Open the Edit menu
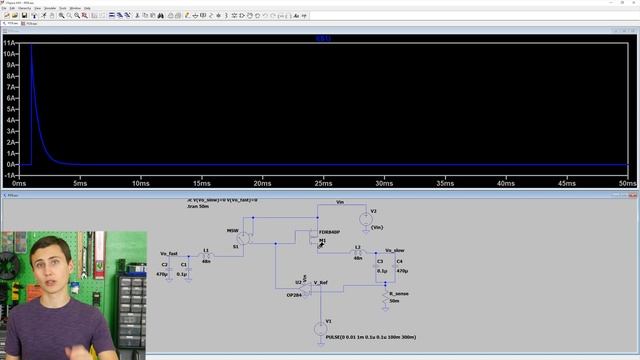Screen dimensions: 640x360 tap(13, 8)
